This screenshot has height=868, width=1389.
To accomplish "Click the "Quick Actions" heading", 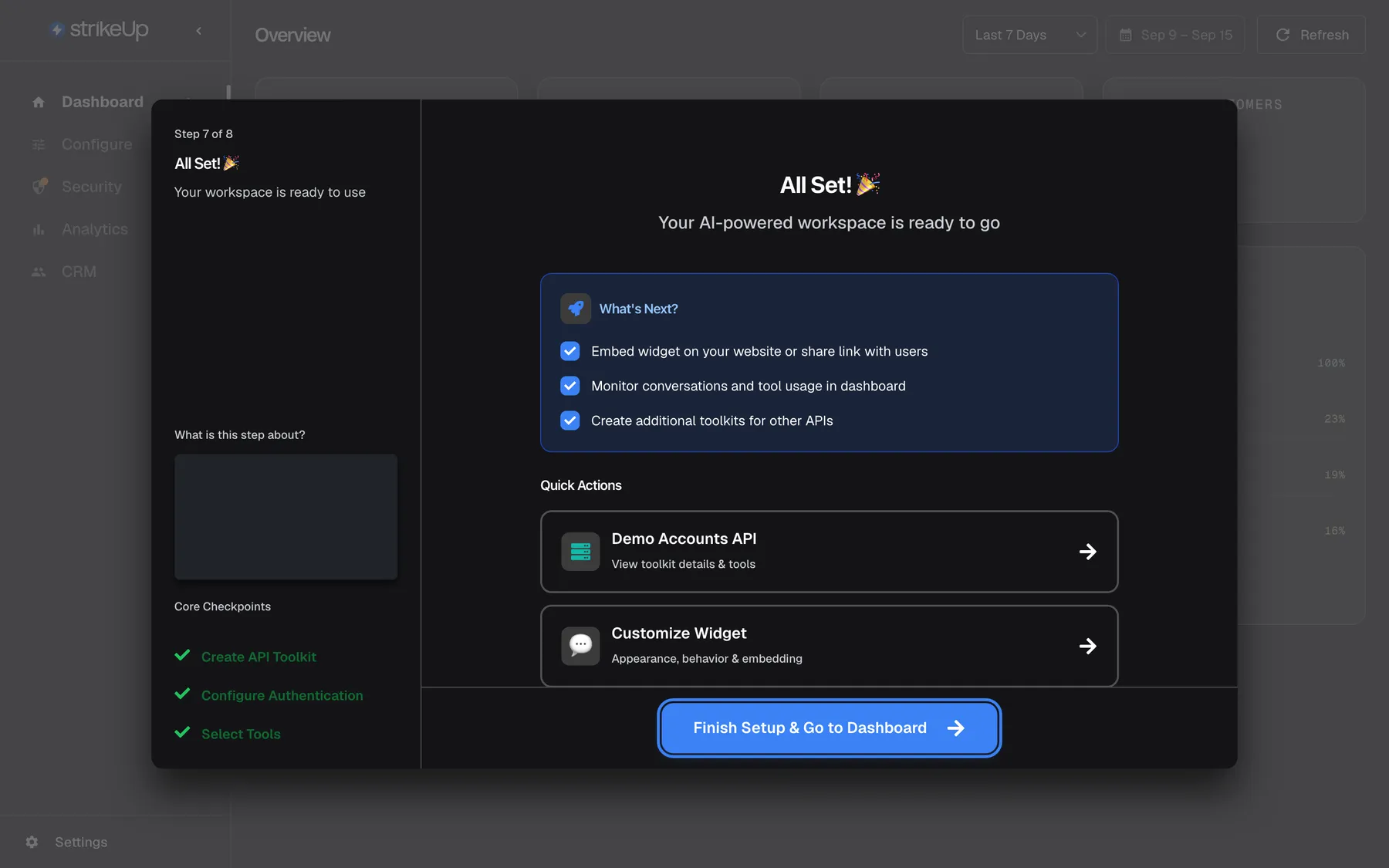I will (581, 485).
